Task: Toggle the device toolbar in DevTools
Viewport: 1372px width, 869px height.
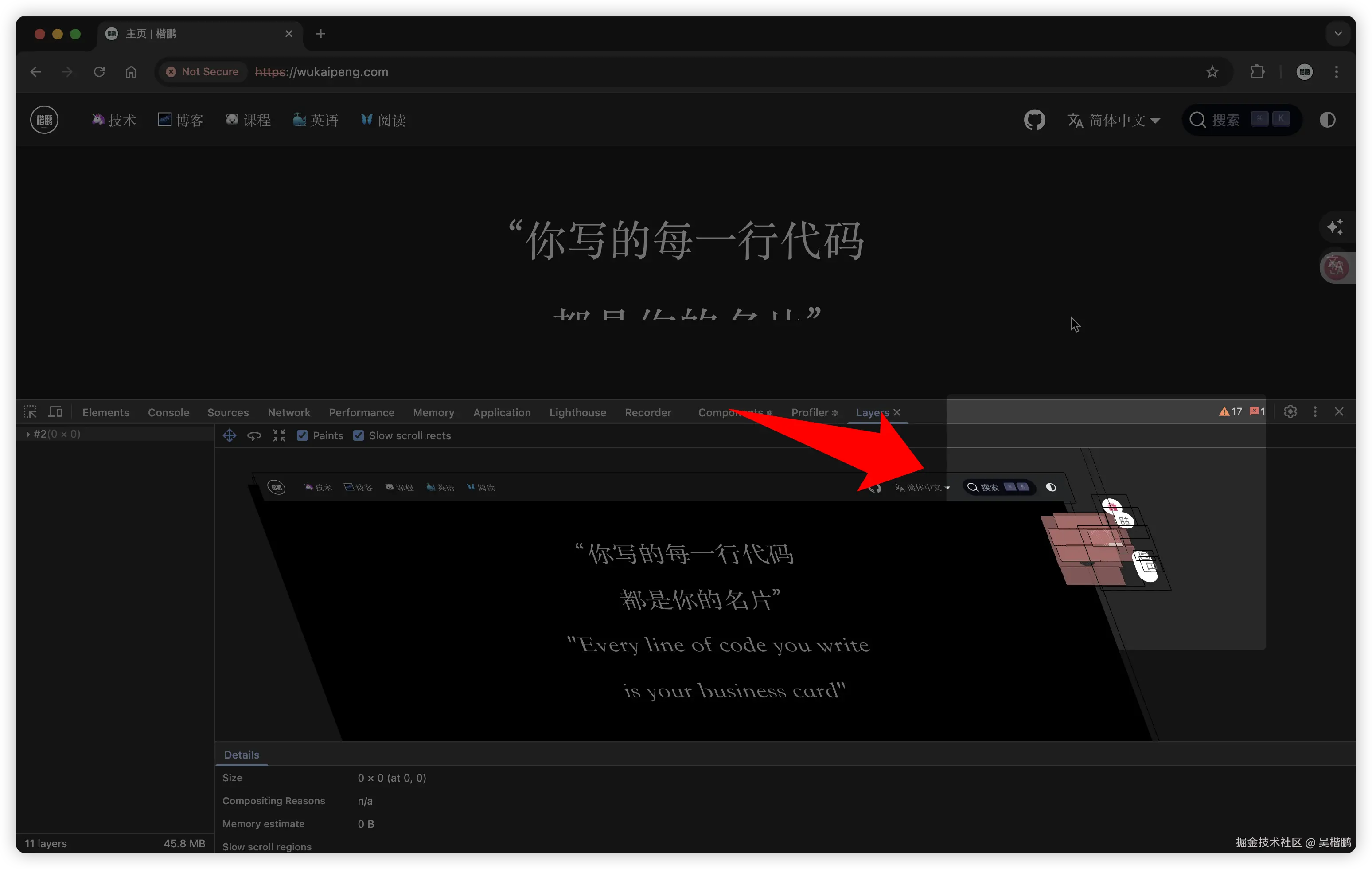Action: [x=55, y=412]
